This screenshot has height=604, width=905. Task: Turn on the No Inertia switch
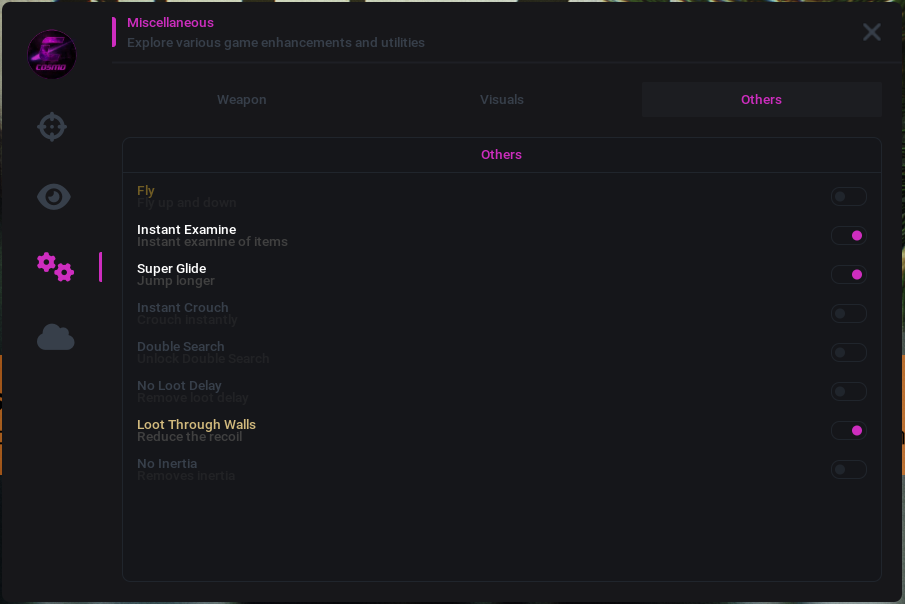pyautogui.click(x=848, y=469)
